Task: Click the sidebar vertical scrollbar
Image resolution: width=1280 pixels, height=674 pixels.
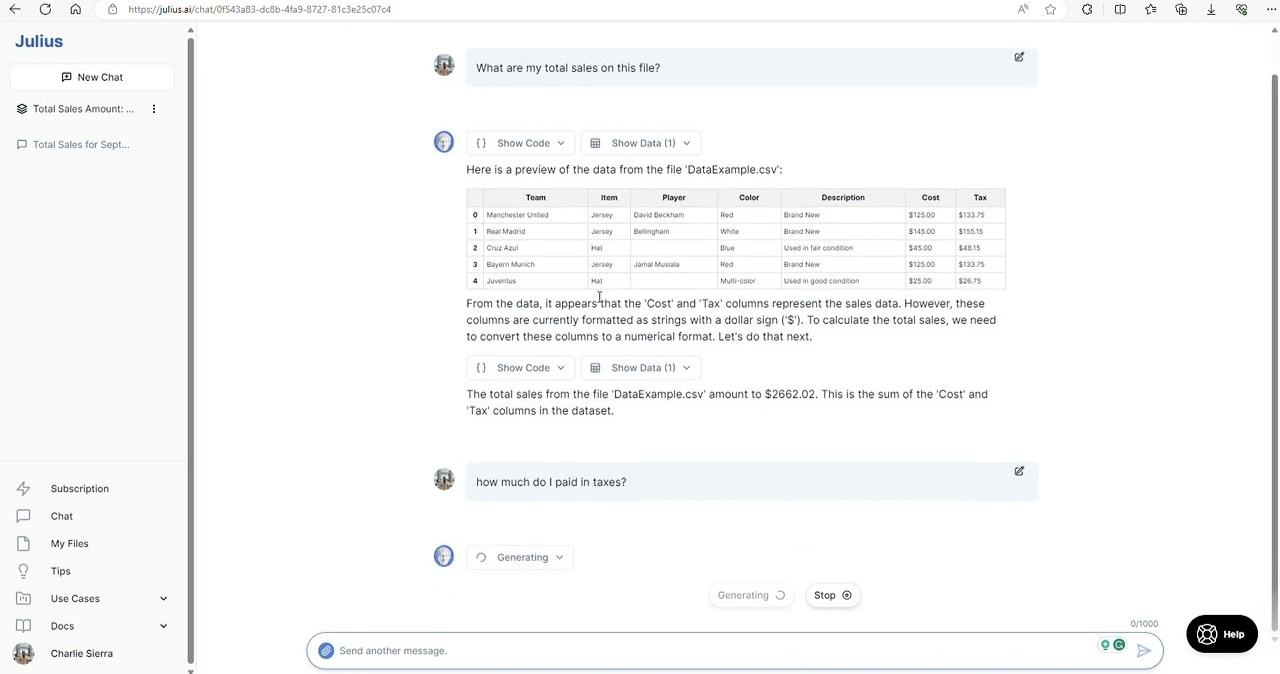Action: (190, 350)
